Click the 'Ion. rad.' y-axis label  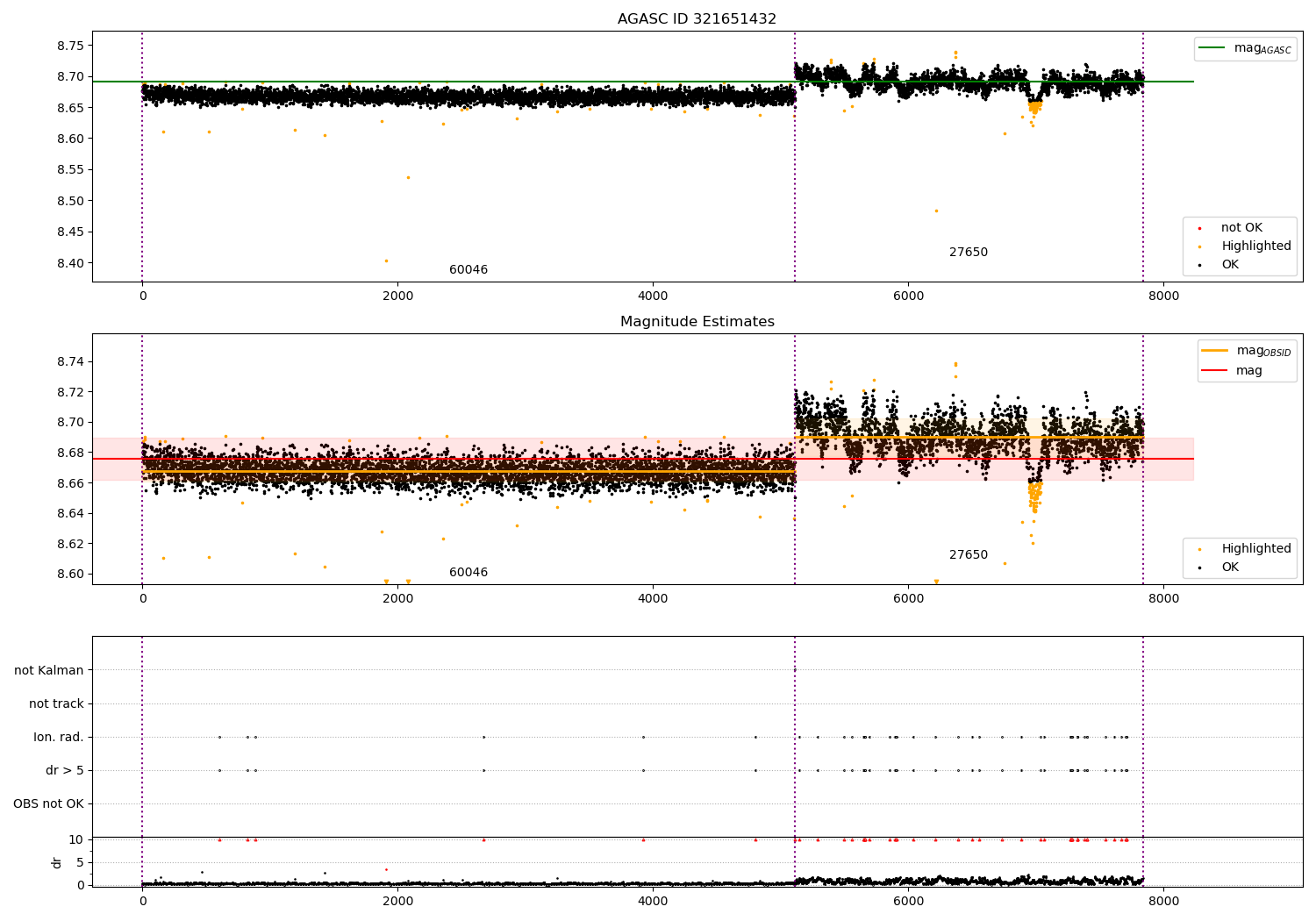click(x=59, y=737)
